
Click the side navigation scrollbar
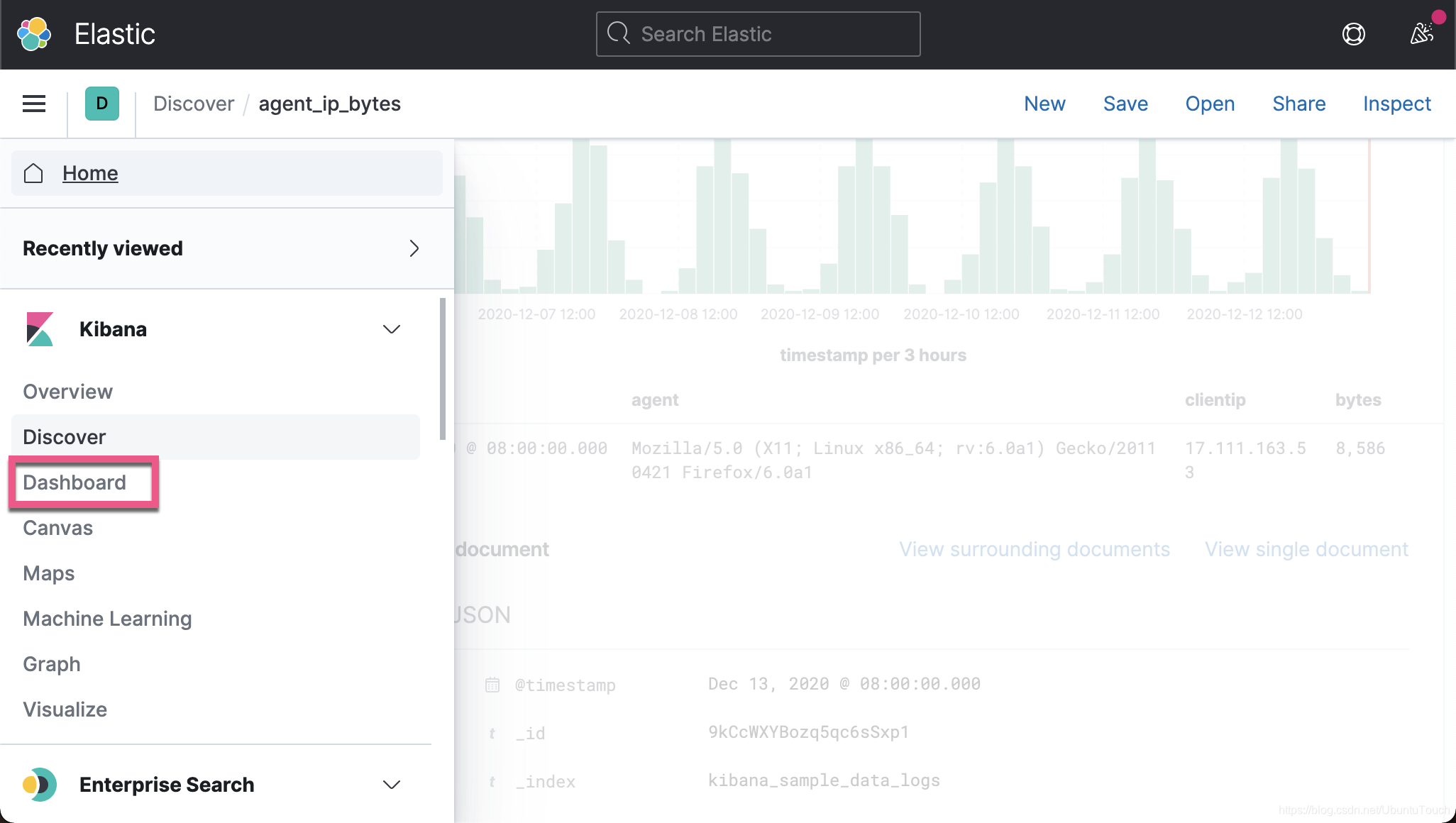coord(443,369)
